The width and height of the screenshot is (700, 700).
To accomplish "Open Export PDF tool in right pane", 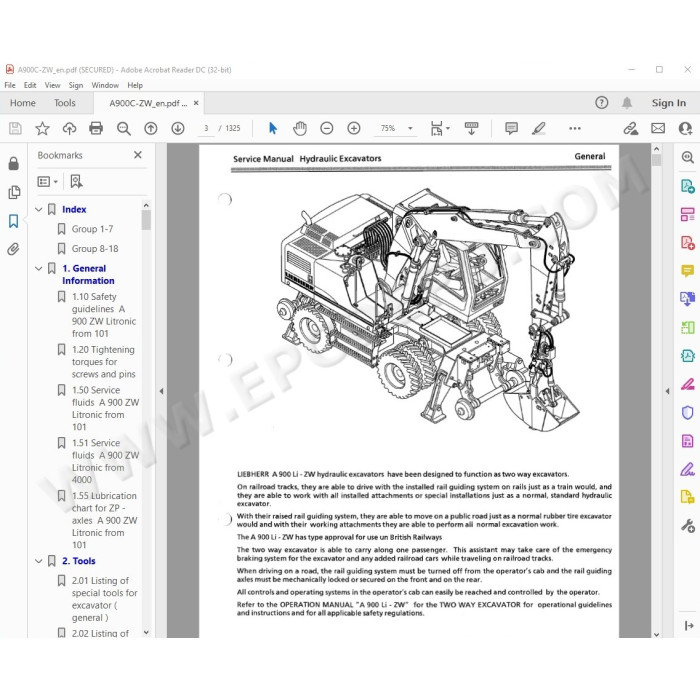I will point(688,186).
